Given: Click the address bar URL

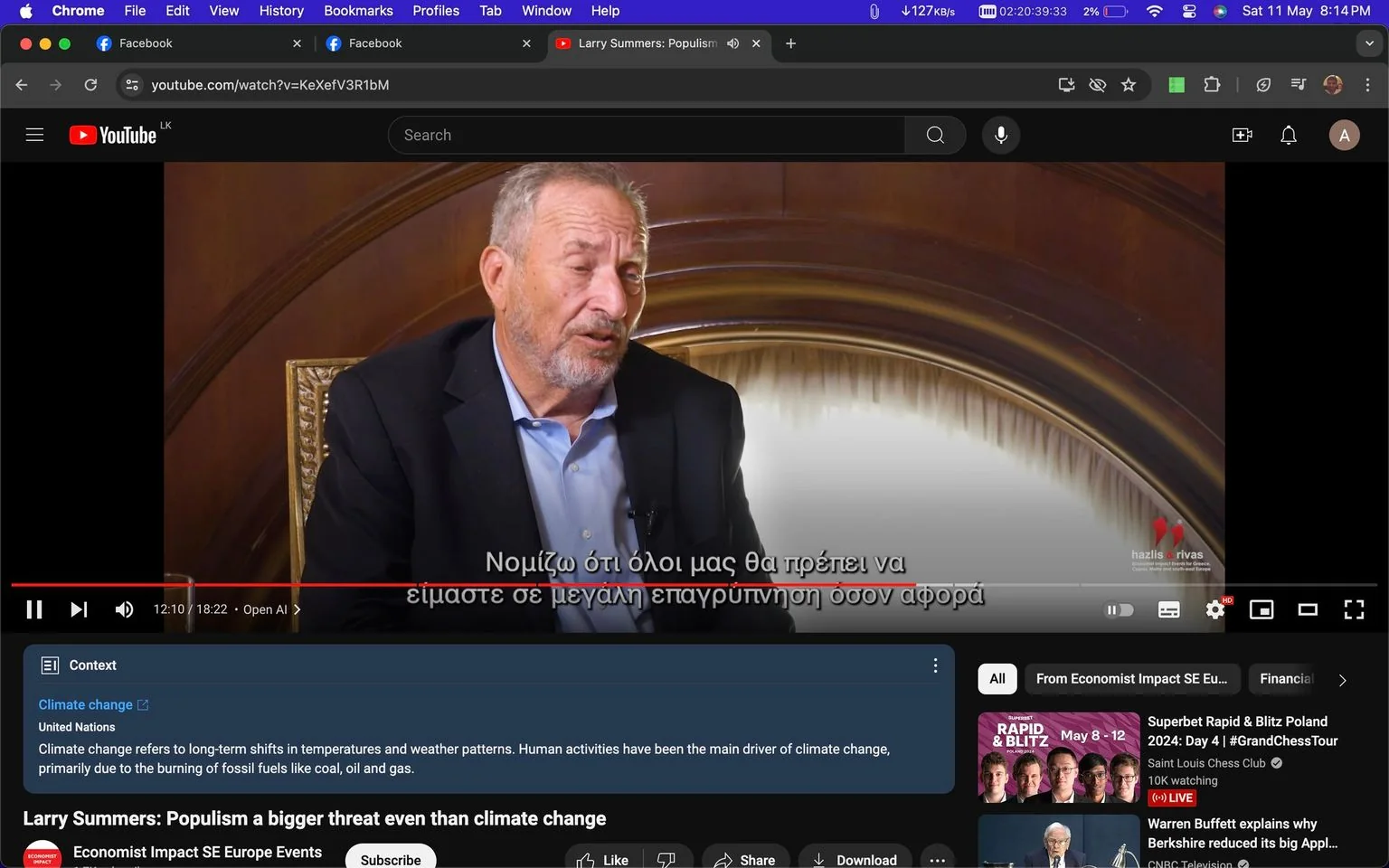Looking at the screenshot, I should click(x=270, y=85).
